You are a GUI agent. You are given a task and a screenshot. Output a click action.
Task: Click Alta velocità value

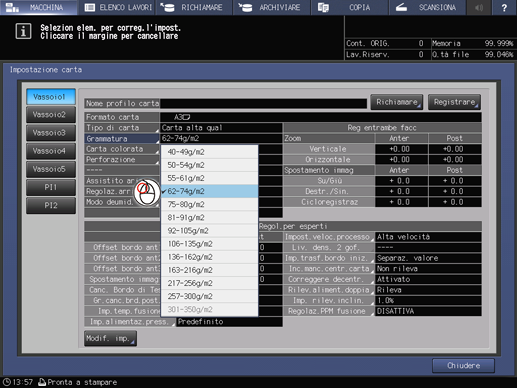[x=428, y=237]
